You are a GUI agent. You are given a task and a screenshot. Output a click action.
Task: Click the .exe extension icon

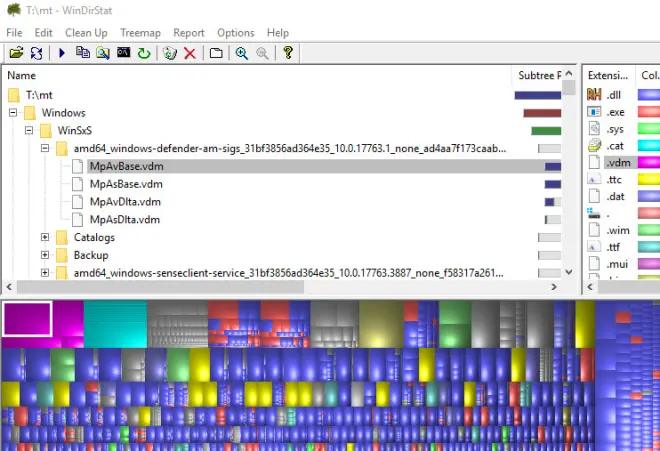[x=594, y=112]
